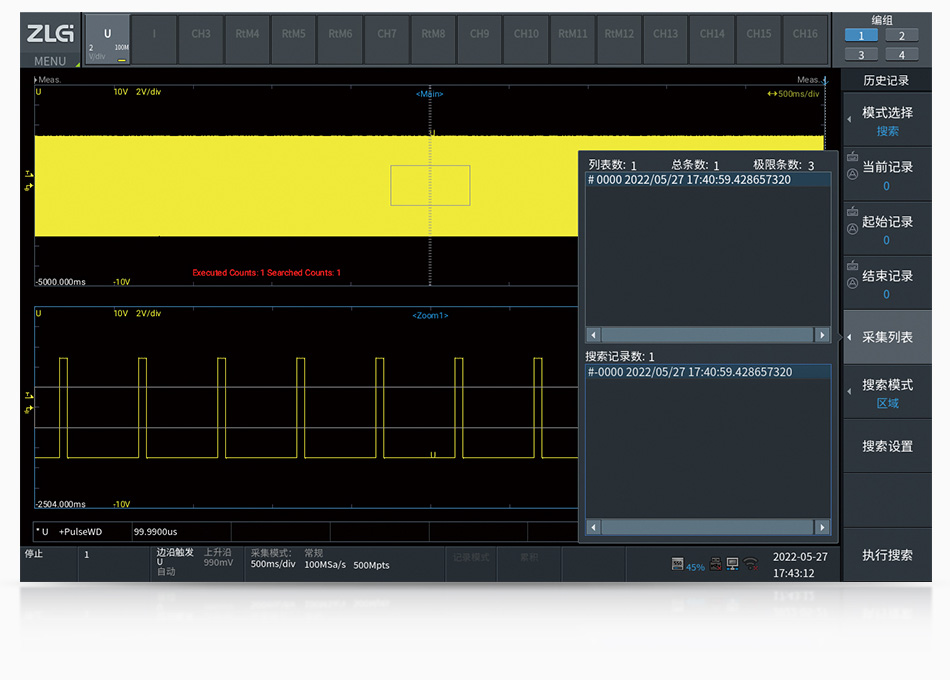Select channel tab CH15
Viewport: 950px width, 680px height.
click(759, 39)
